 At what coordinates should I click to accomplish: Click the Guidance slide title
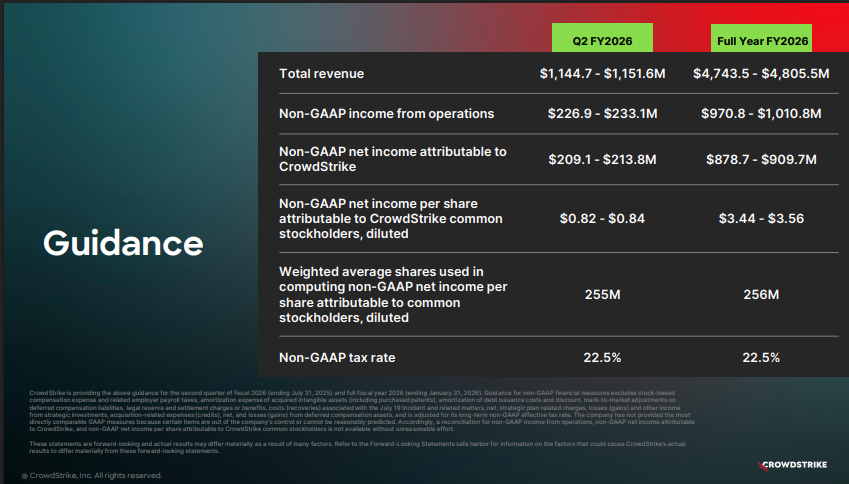tap(123, 242)
